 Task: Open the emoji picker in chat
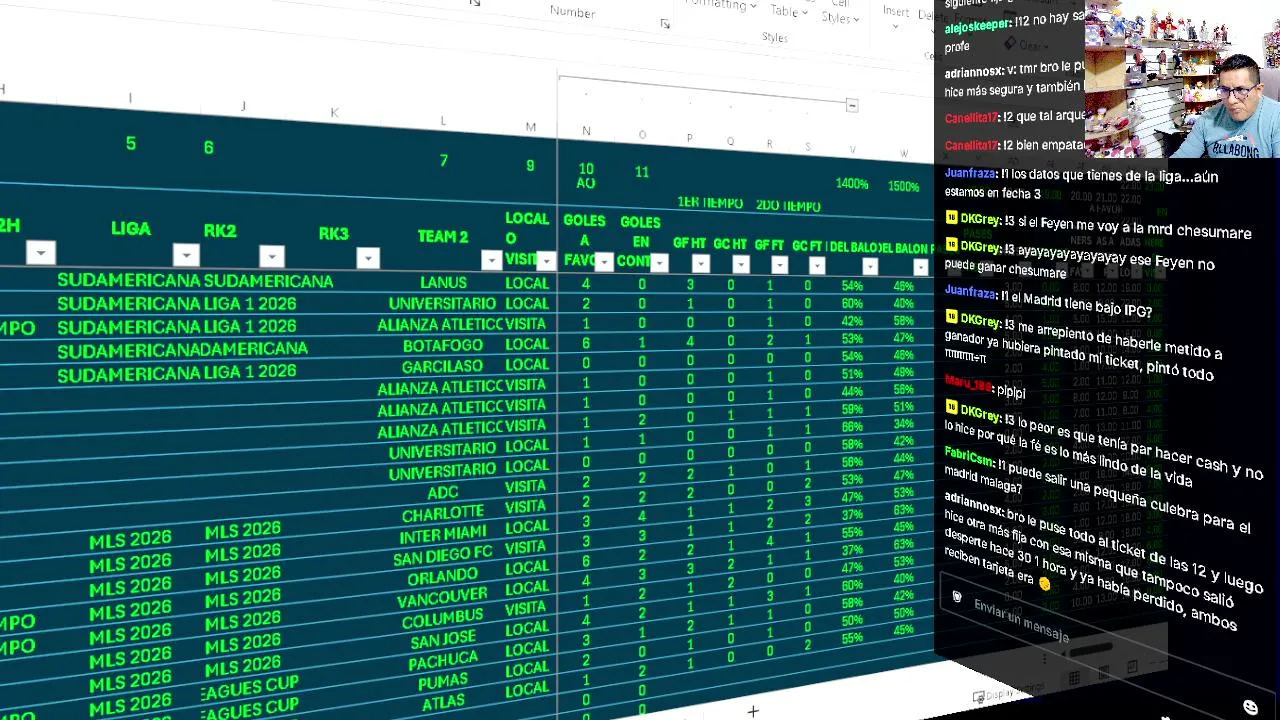tap(1250, 707)
